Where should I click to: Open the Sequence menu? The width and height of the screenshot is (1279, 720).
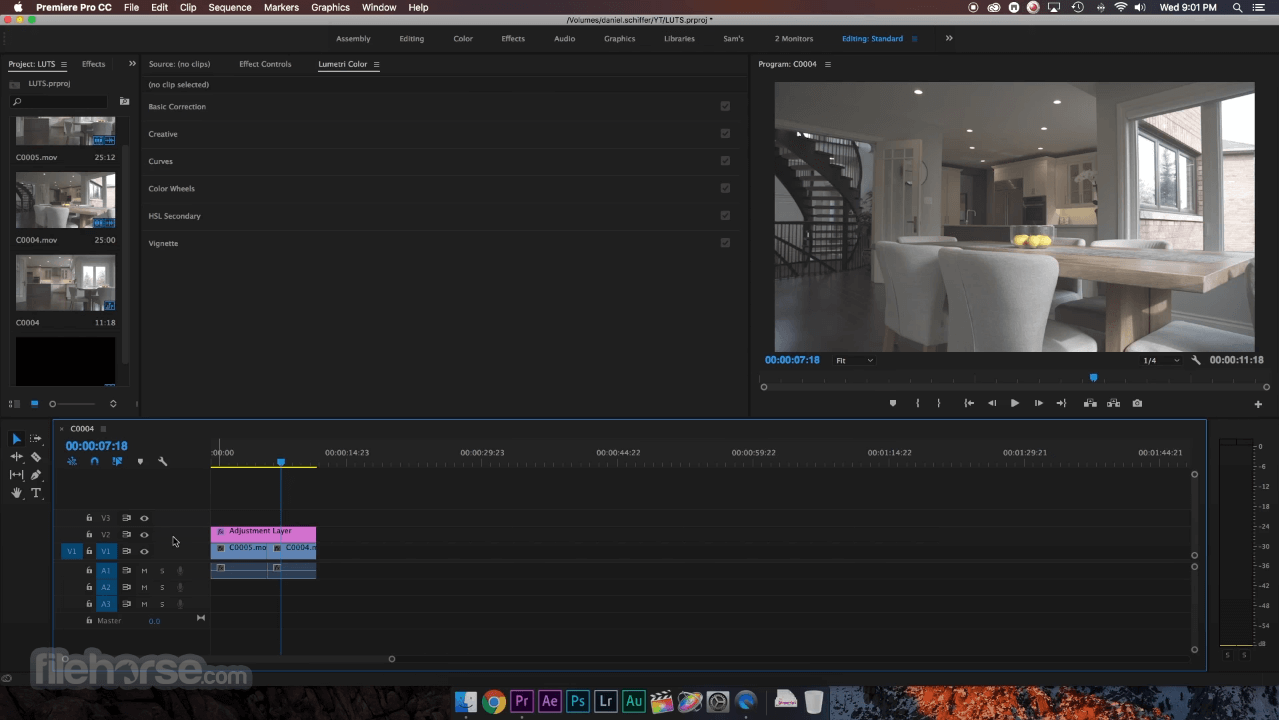(x=230, y=7)
